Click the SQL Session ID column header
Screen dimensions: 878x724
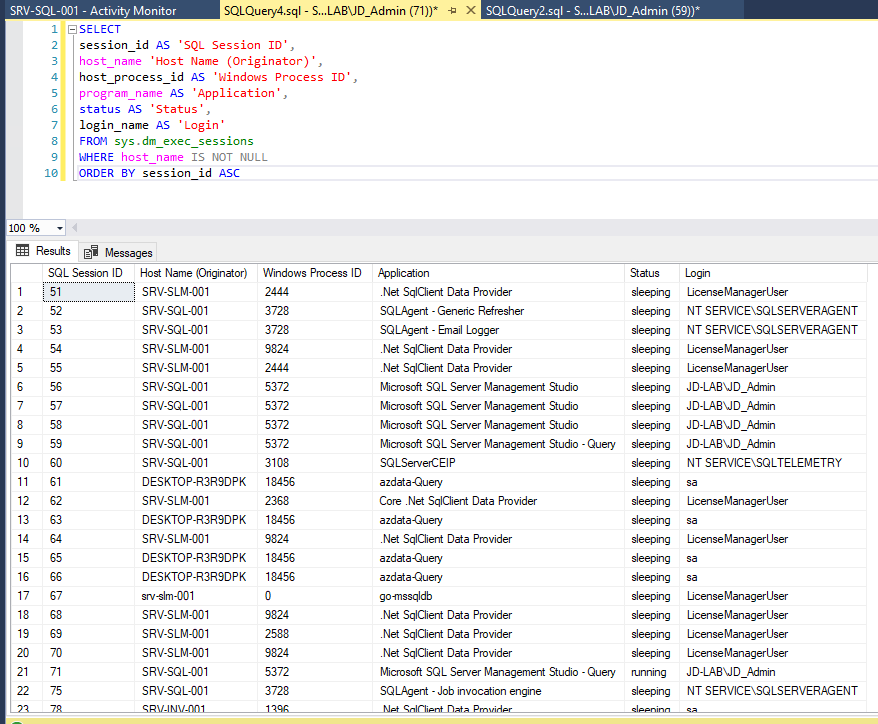coord(85,273)
